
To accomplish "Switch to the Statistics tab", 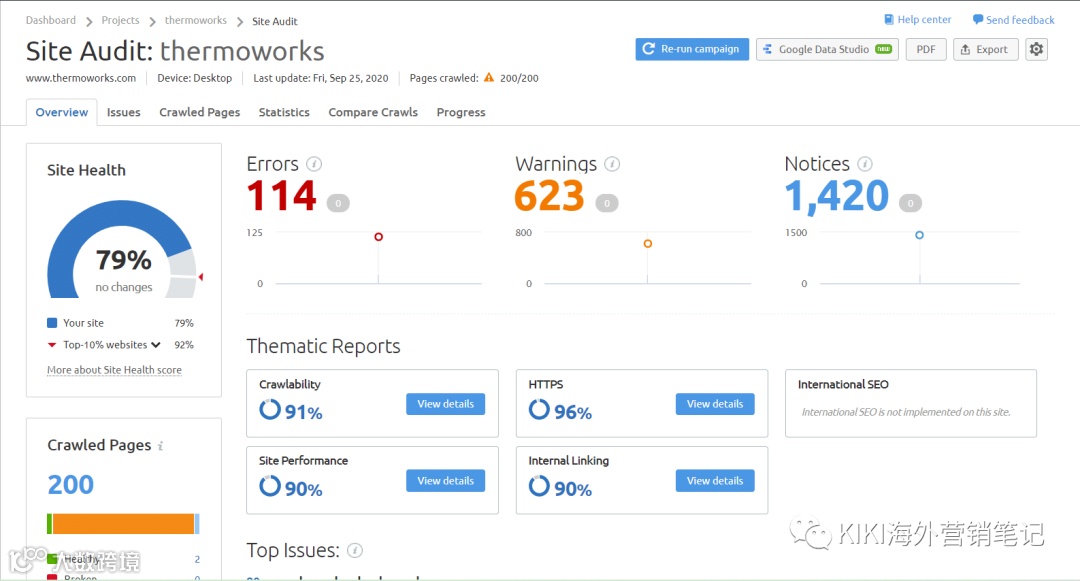I will click(x=284, y=112).
